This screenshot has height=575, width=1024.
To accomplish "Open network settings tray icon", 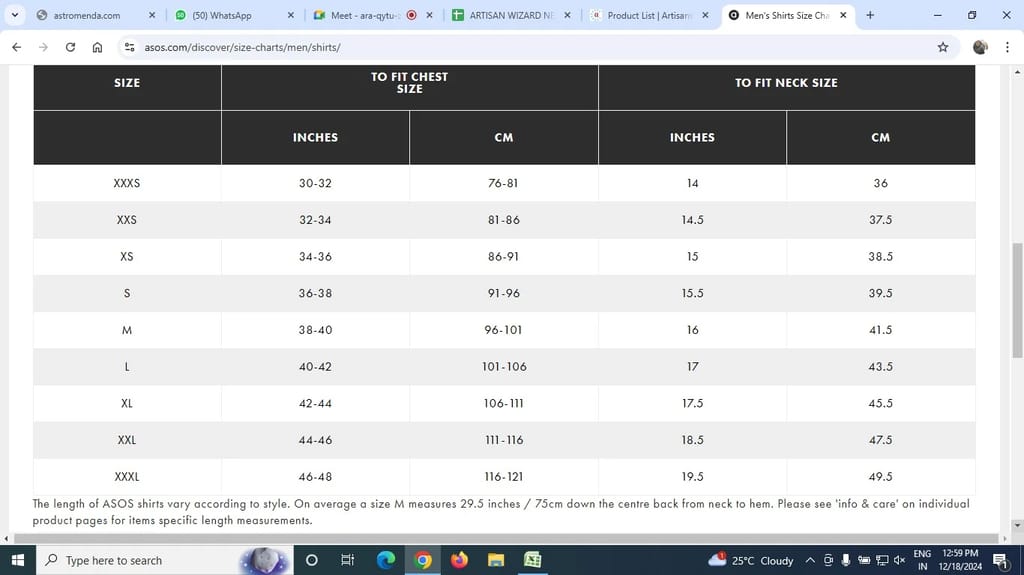I will 882,560.
